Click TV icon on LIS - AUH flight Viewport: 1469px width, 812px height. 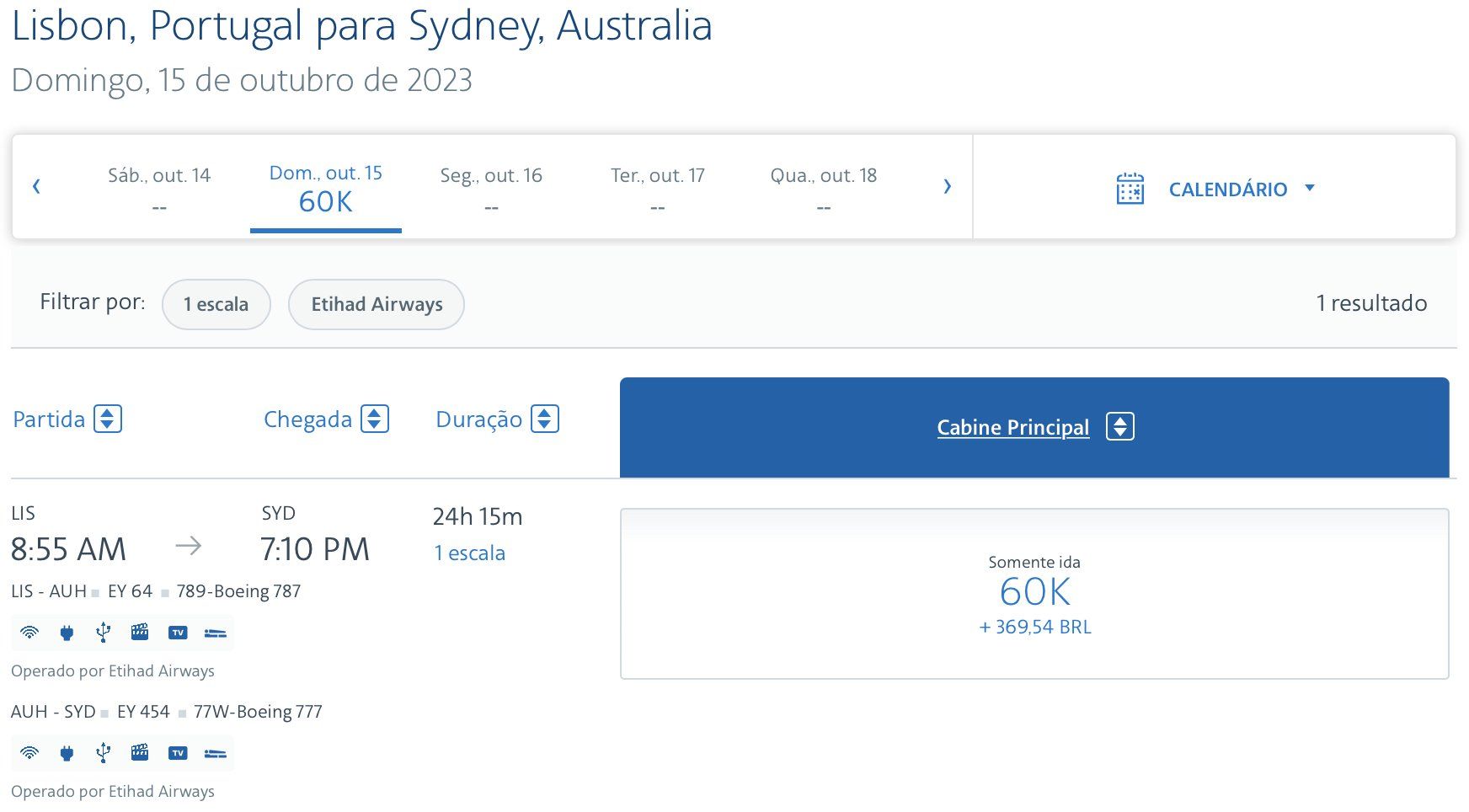(x=177, y=633)
